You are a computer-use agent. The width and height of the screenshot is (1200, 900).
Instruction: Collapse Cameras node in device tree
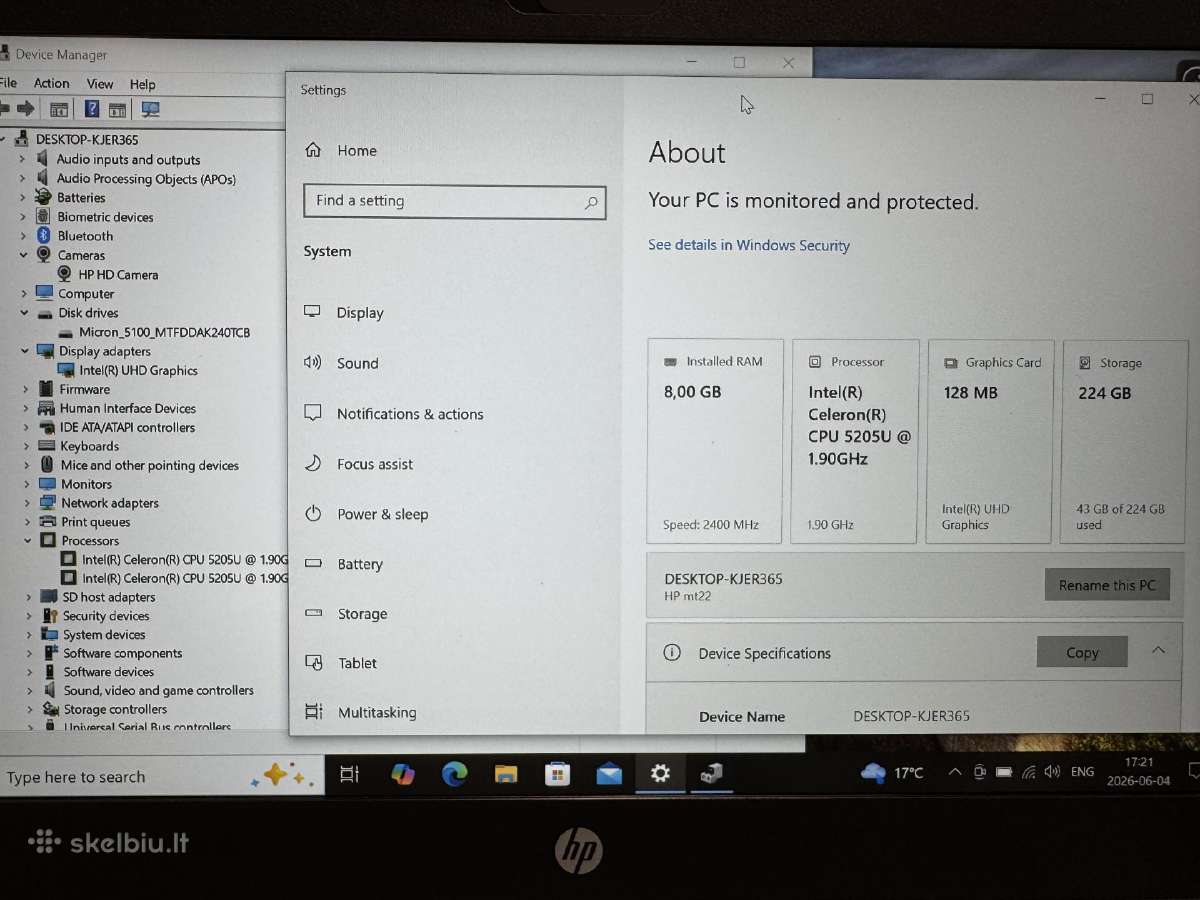23,255
